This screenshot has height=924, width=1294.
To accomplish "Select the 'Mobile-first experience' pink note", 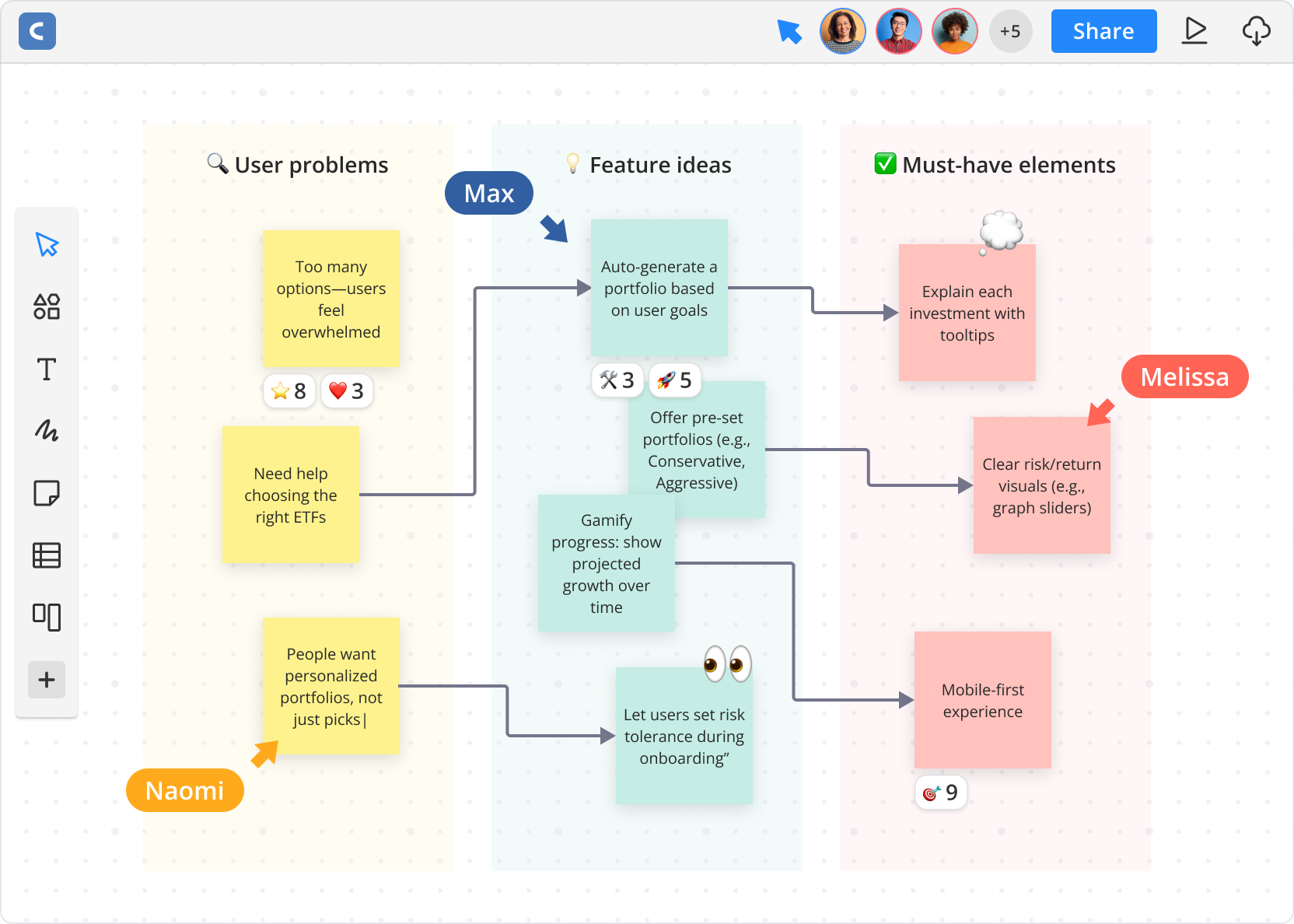I will 982,700.
